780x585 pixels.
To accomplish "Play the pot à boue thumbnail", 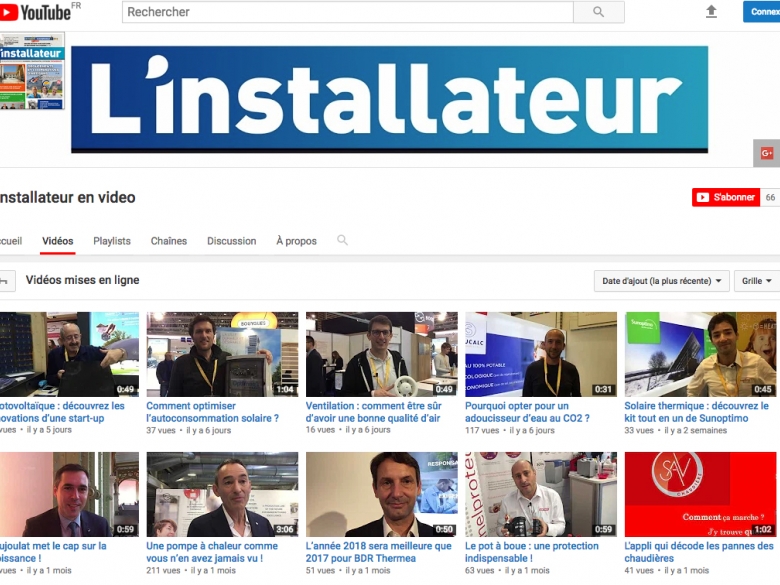I will click(x=541, y=494).
